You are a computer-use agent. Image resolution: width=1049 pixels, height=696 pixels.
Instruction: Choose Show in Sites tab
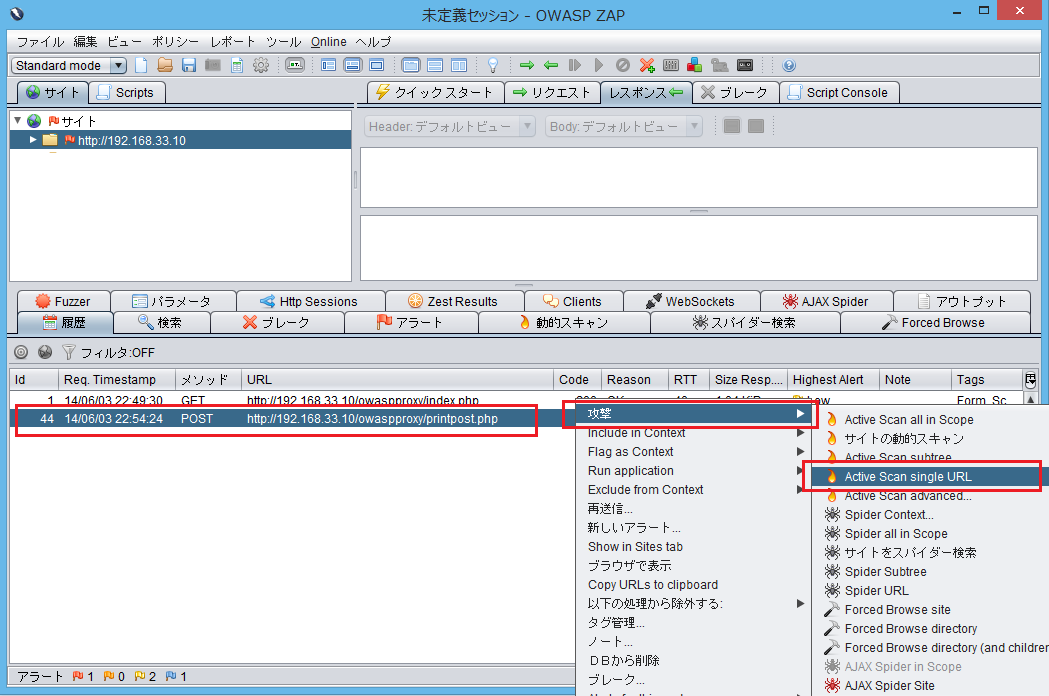click(x=635, y=547)
